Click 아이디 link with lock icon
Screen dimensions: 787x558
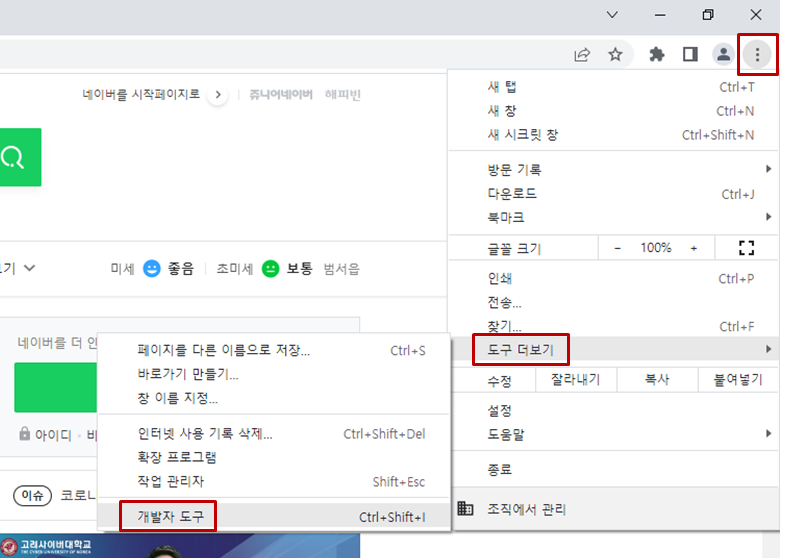click(x=45, y=435)
